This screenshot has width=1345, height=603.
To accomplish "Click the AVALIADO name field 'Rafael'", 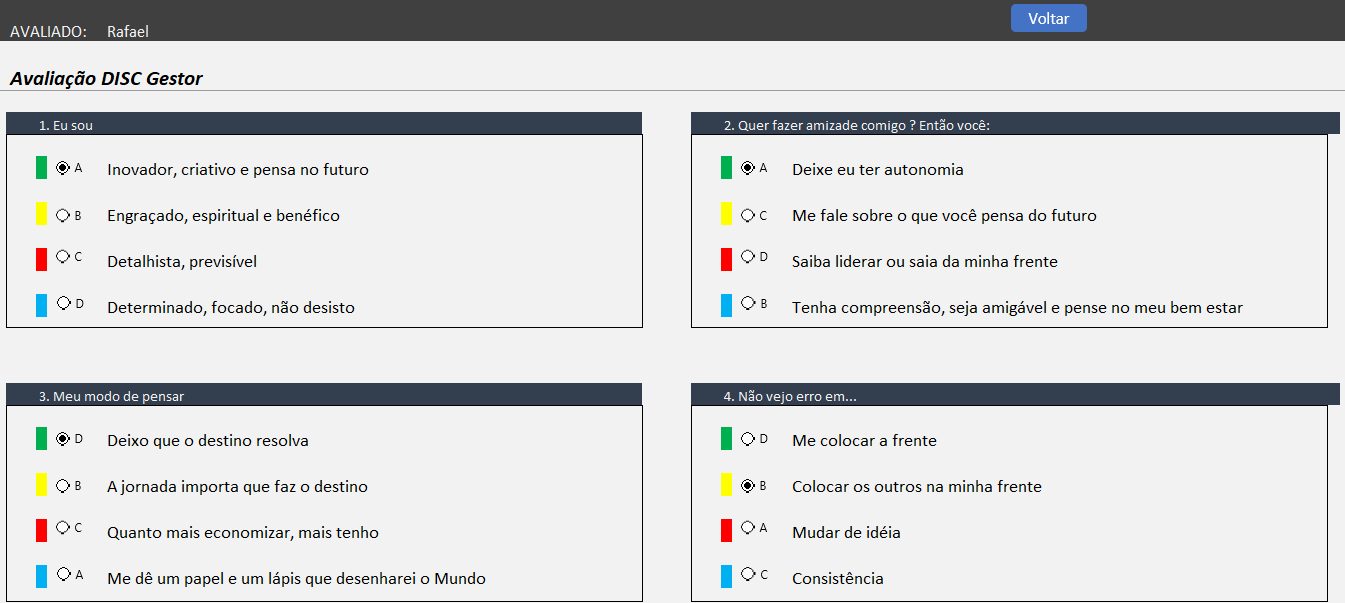I will click(x=128, y=31).
